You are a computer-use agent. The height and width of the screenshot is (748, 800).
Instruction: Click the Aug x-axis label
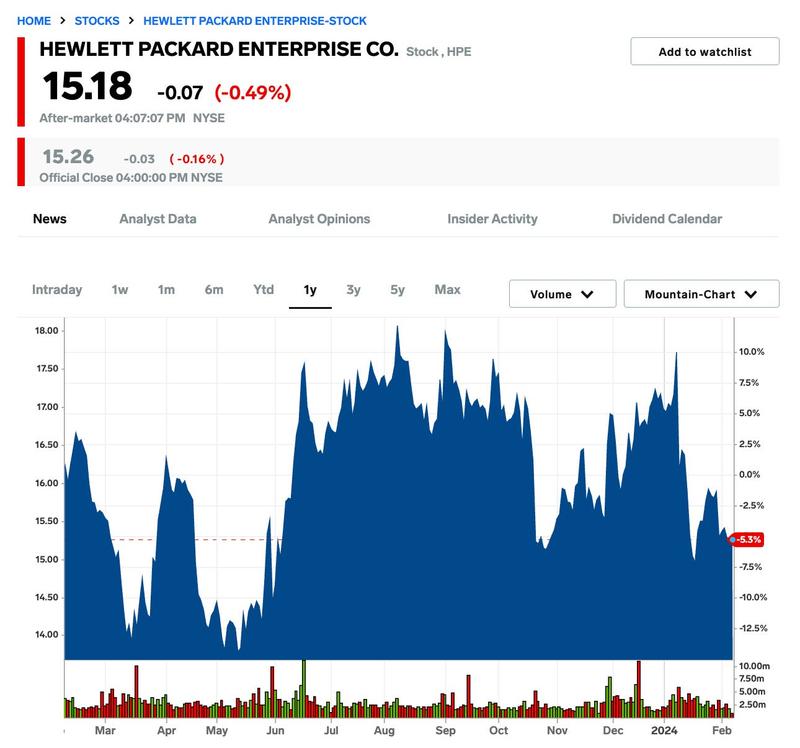pyautogui.click(x=384, y=731)
